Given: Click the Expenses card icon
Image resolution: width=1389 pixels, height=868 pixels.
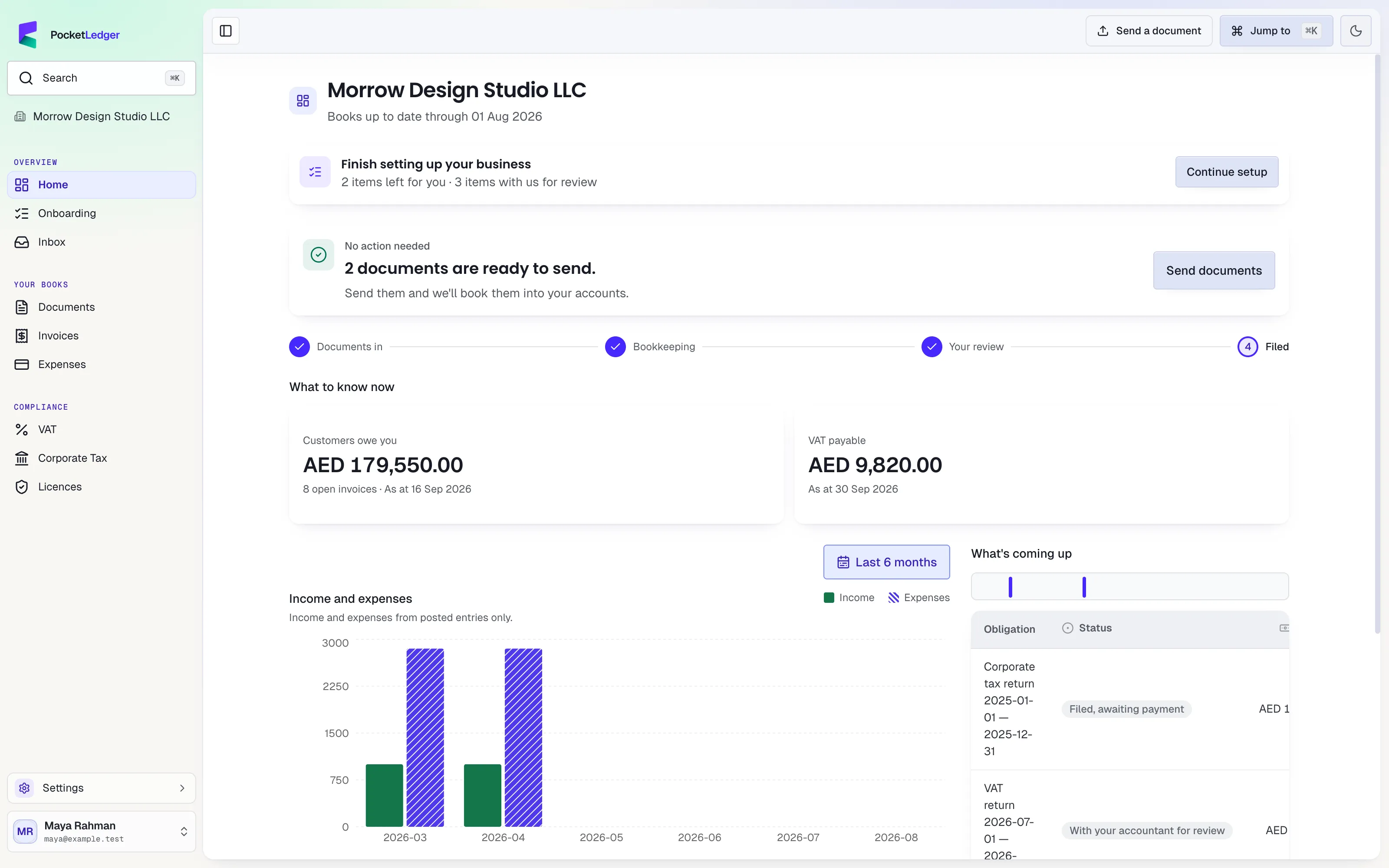Looking at the screenshot, I should point(22,365).
